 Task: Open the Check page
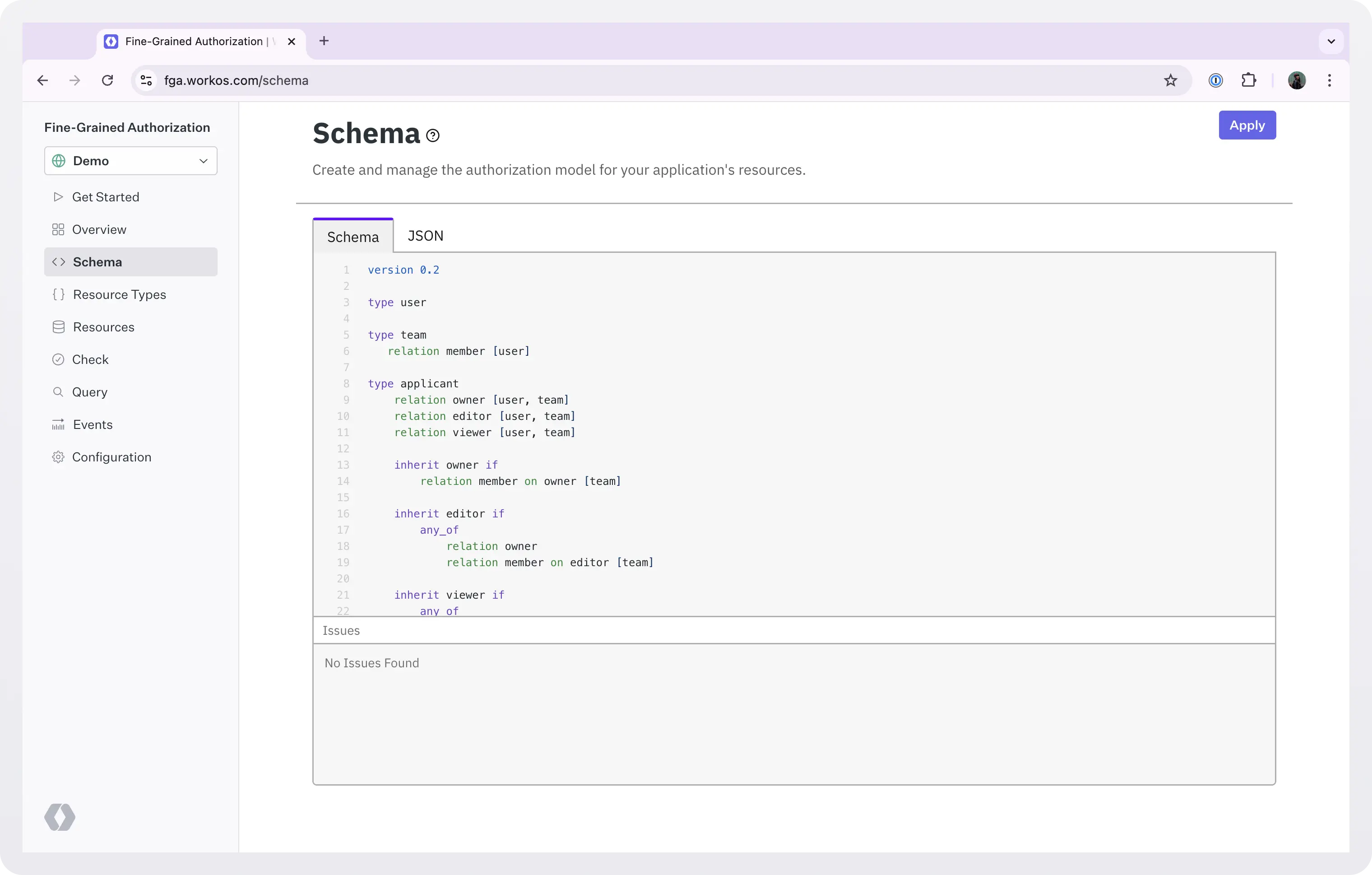[130, 360]
